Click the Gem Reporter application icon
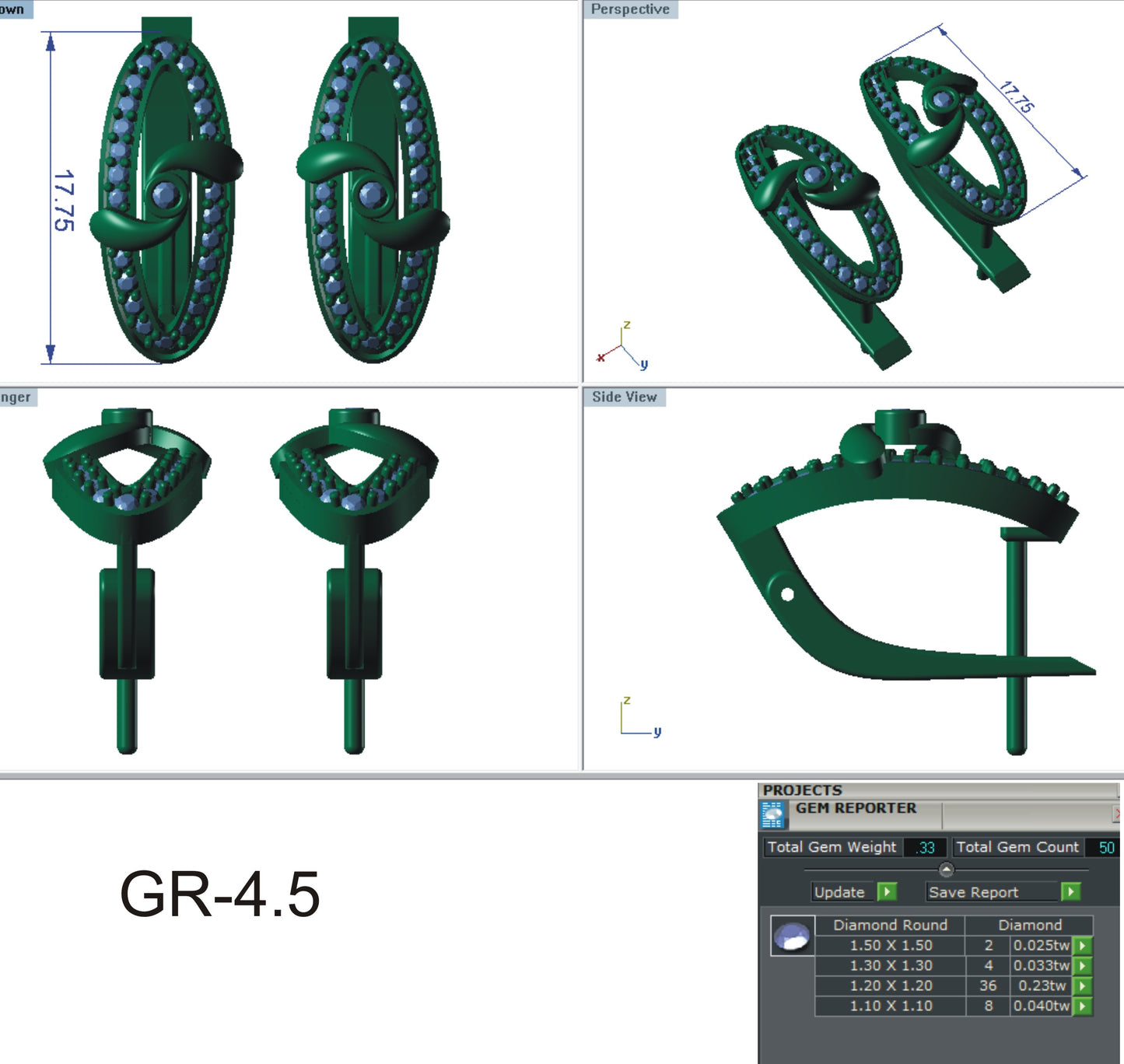This screenshot has height=1064, width=1124. [x=773, y=813]
